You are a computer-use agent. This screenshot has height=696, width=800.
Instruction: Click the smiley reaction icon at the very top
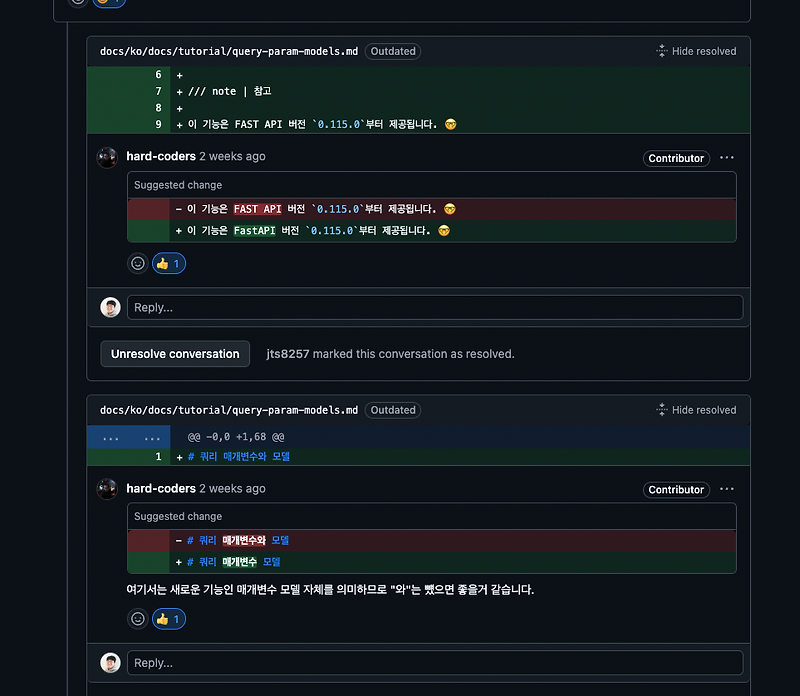[77, 3]
